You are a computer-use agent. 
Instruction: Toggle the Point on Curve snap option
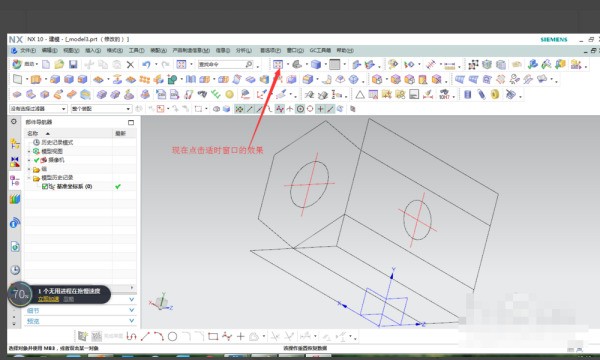tap(330, 109)
